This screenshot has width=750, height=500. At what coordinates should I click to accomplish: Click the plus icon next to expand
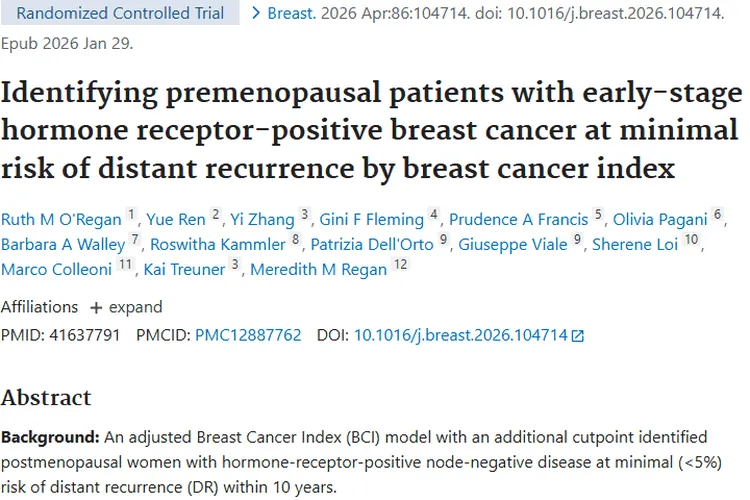pos(96,307)
